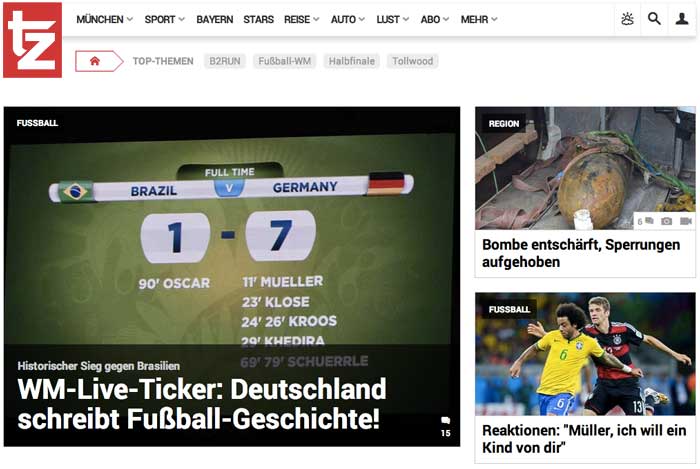Screen dimensions: 700x469
Task: Select the Tollwood topic tag
Action: coord(412,61)
